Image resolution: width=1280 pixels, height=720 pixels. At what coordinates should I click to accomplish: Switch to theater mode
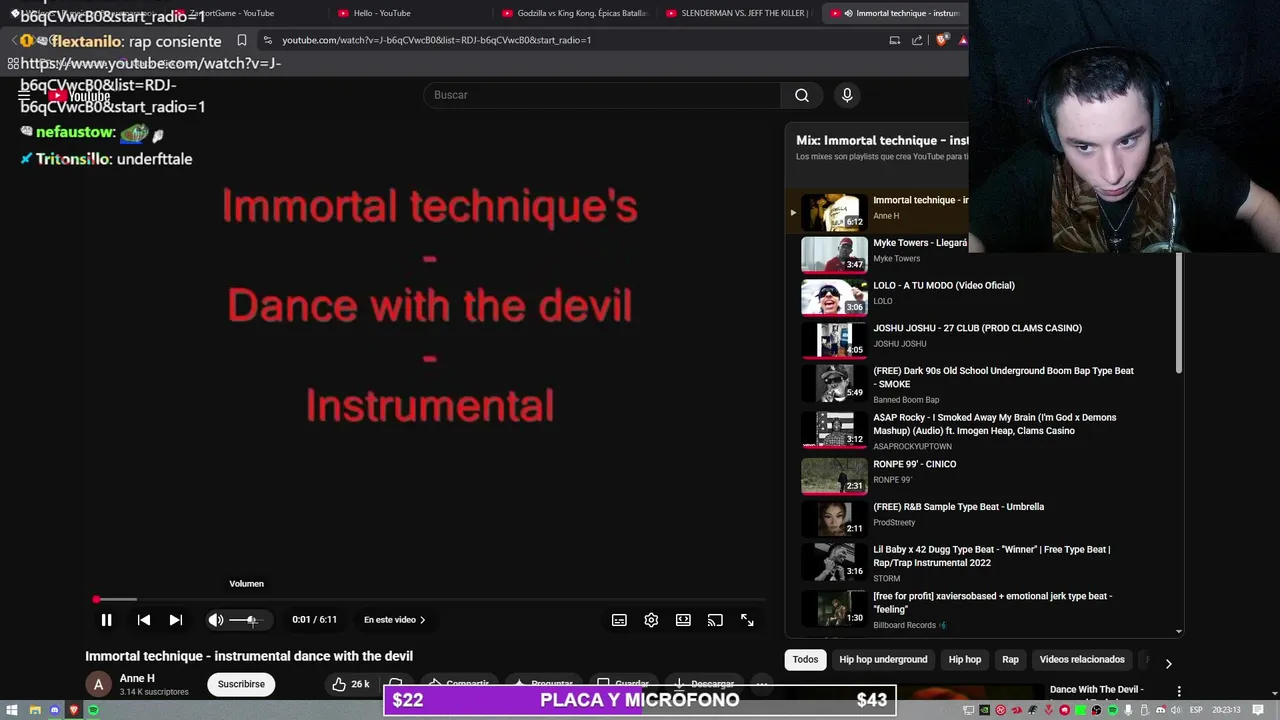tap(683, 620)
